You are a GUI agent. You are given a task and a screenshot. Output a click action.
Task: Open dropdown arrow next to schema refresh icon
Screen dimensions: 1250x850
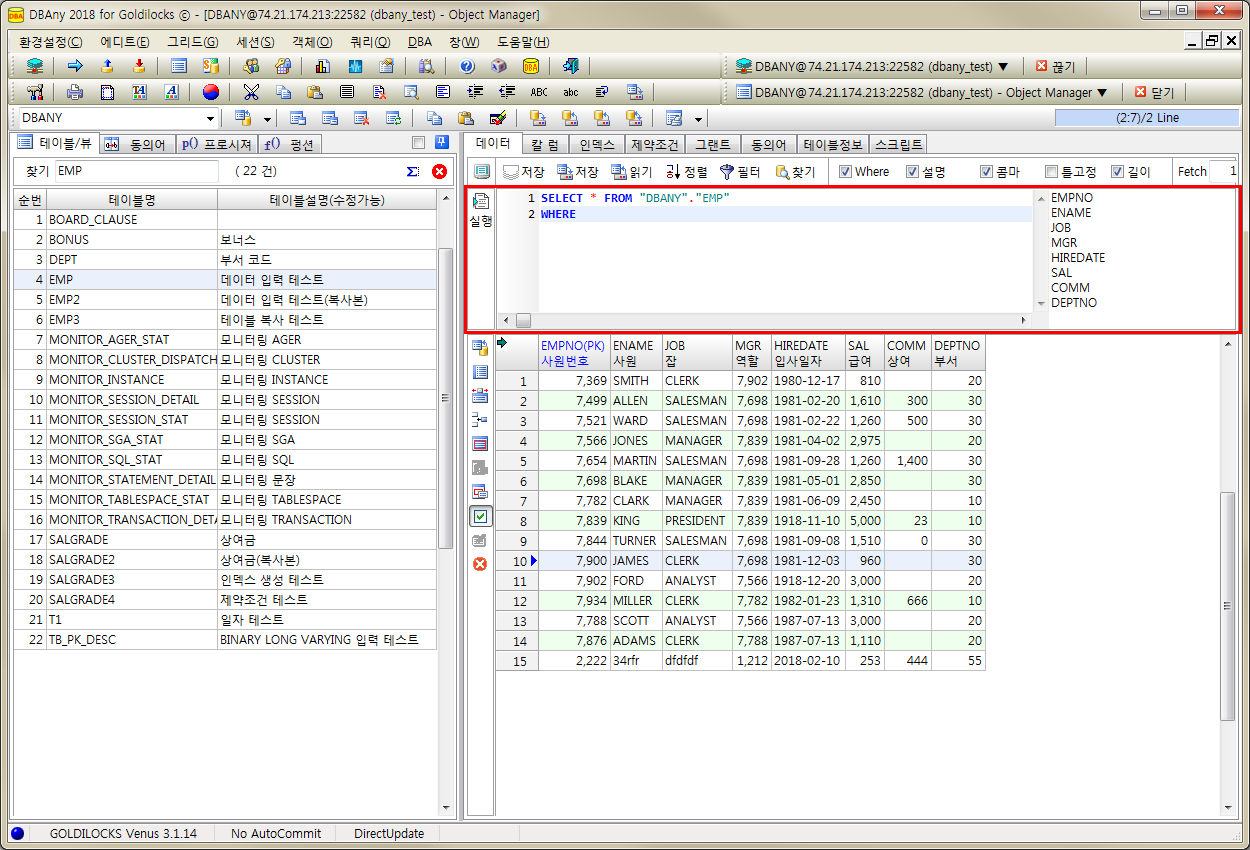[x=266, y=118]
